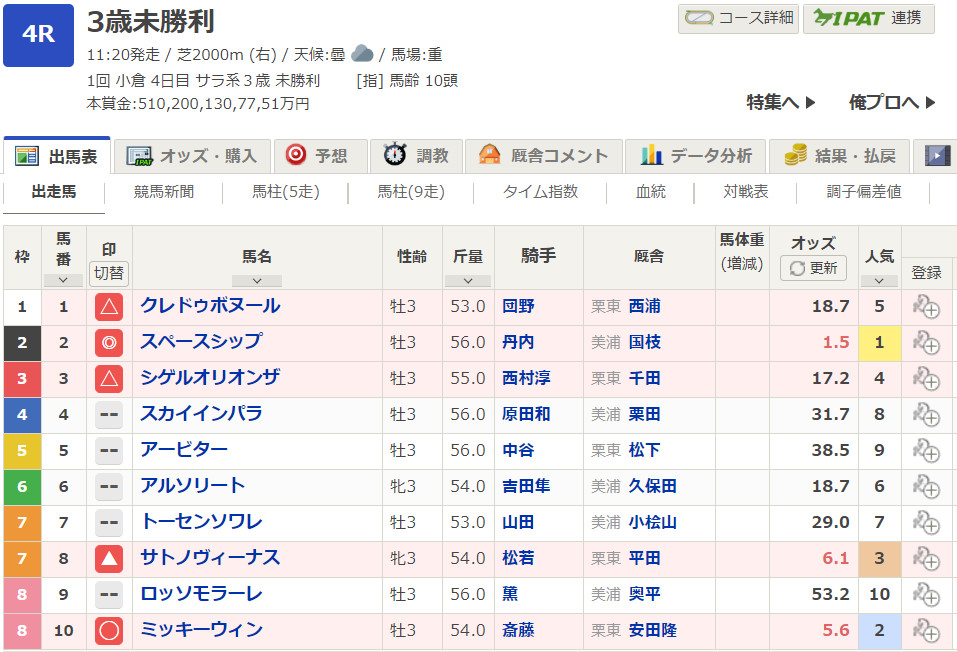The image size is (957, 652).
Task: Click the 4R race number badge
Action: coord(38,35)
